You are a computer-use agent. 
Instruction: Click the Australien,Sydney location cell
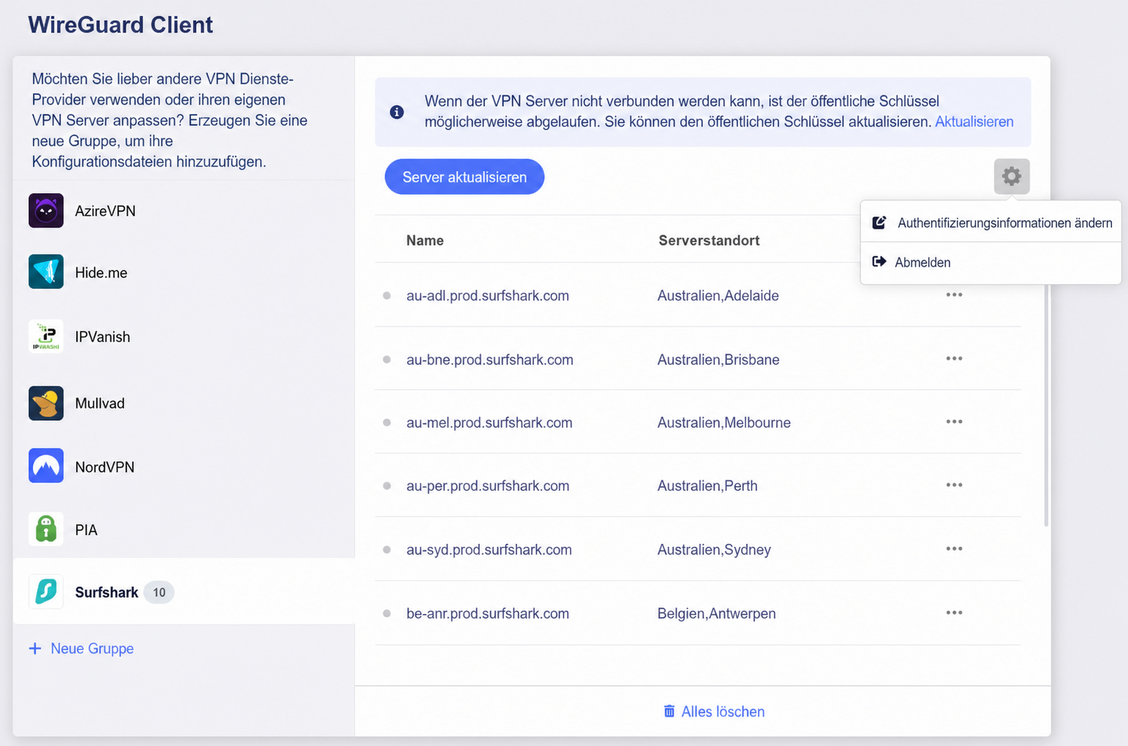pos(714,550)
